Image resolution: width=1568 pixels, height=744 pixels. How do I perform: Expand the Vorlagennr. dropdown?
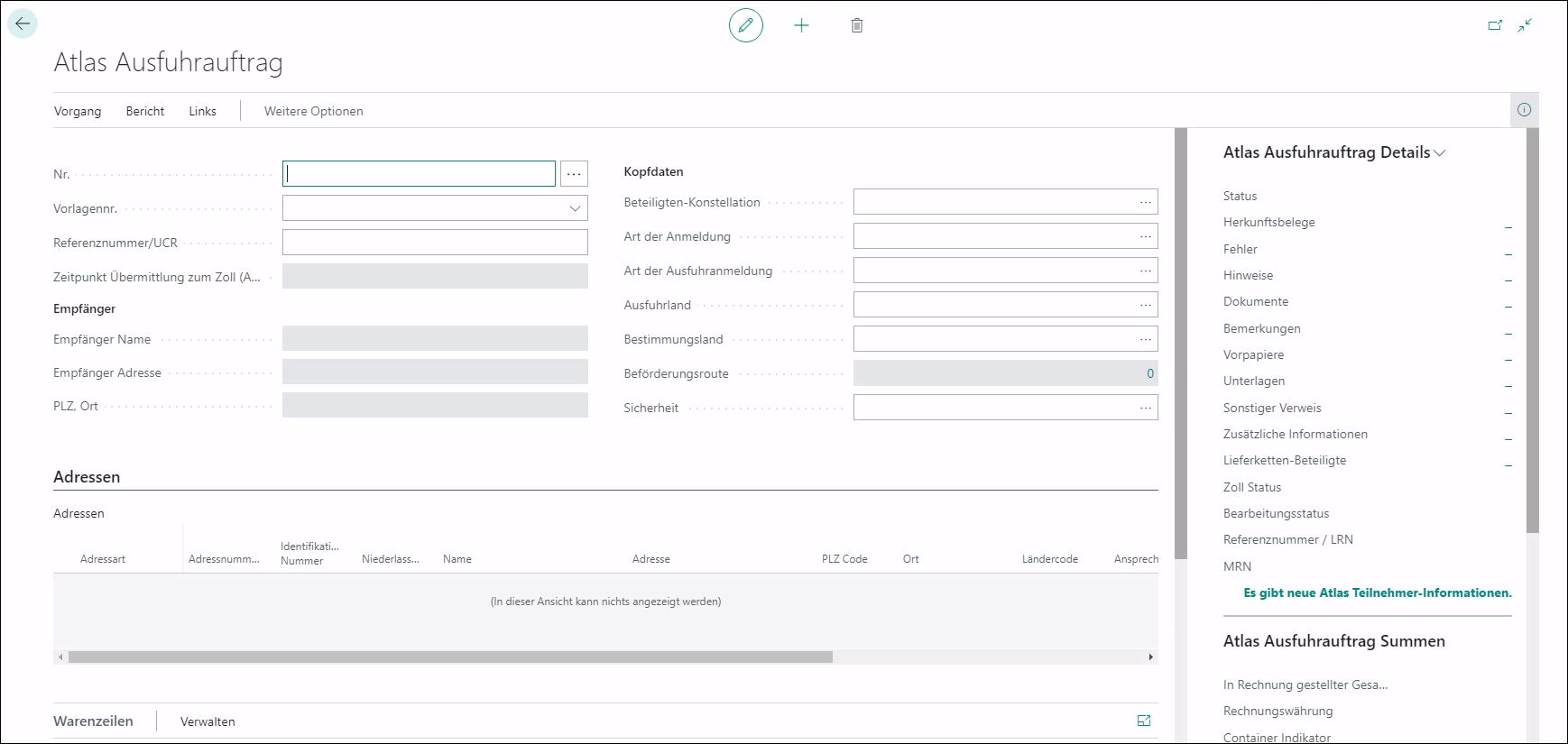point(575,208)
